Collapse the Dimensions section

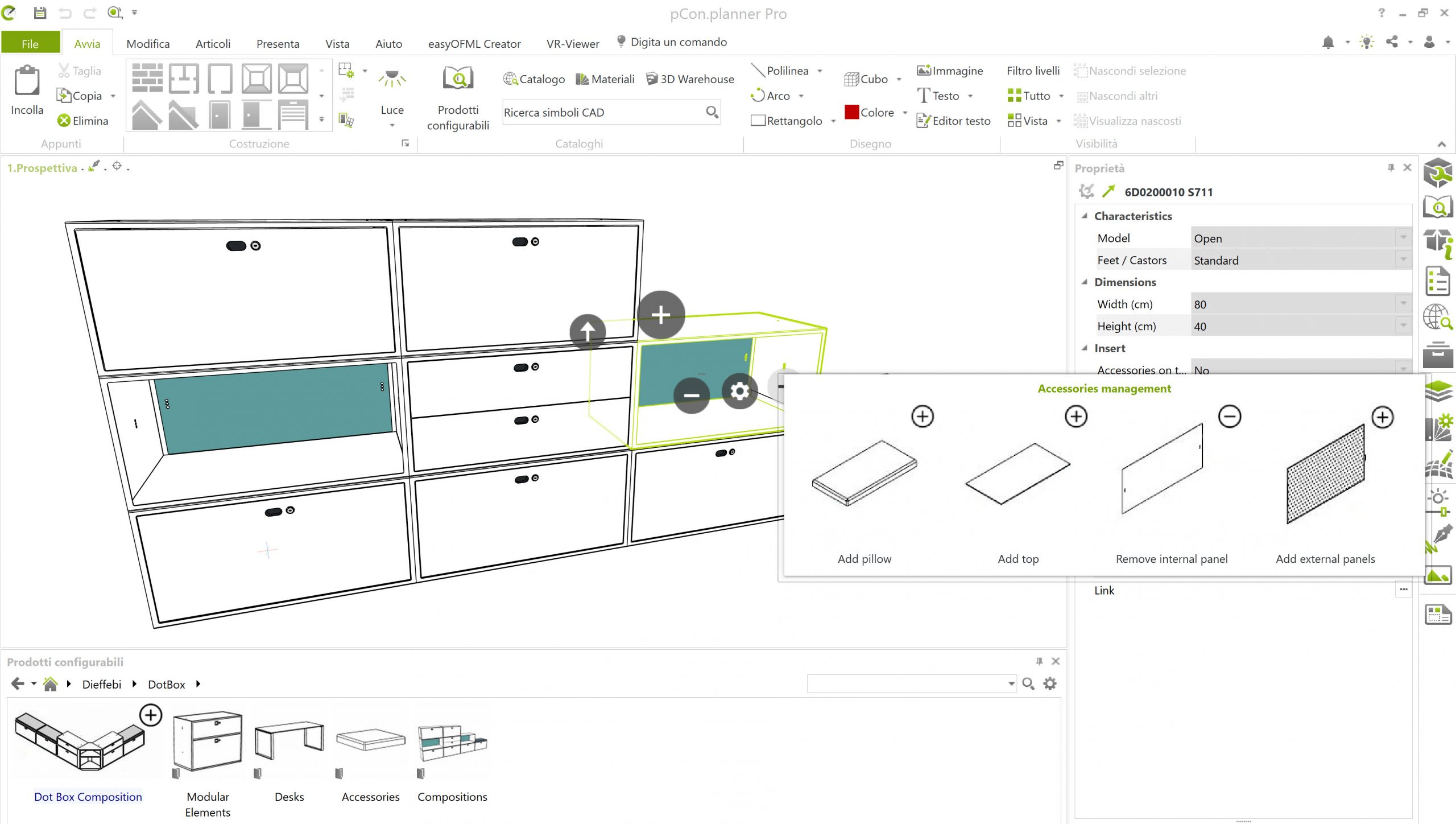pos(1085,282)
